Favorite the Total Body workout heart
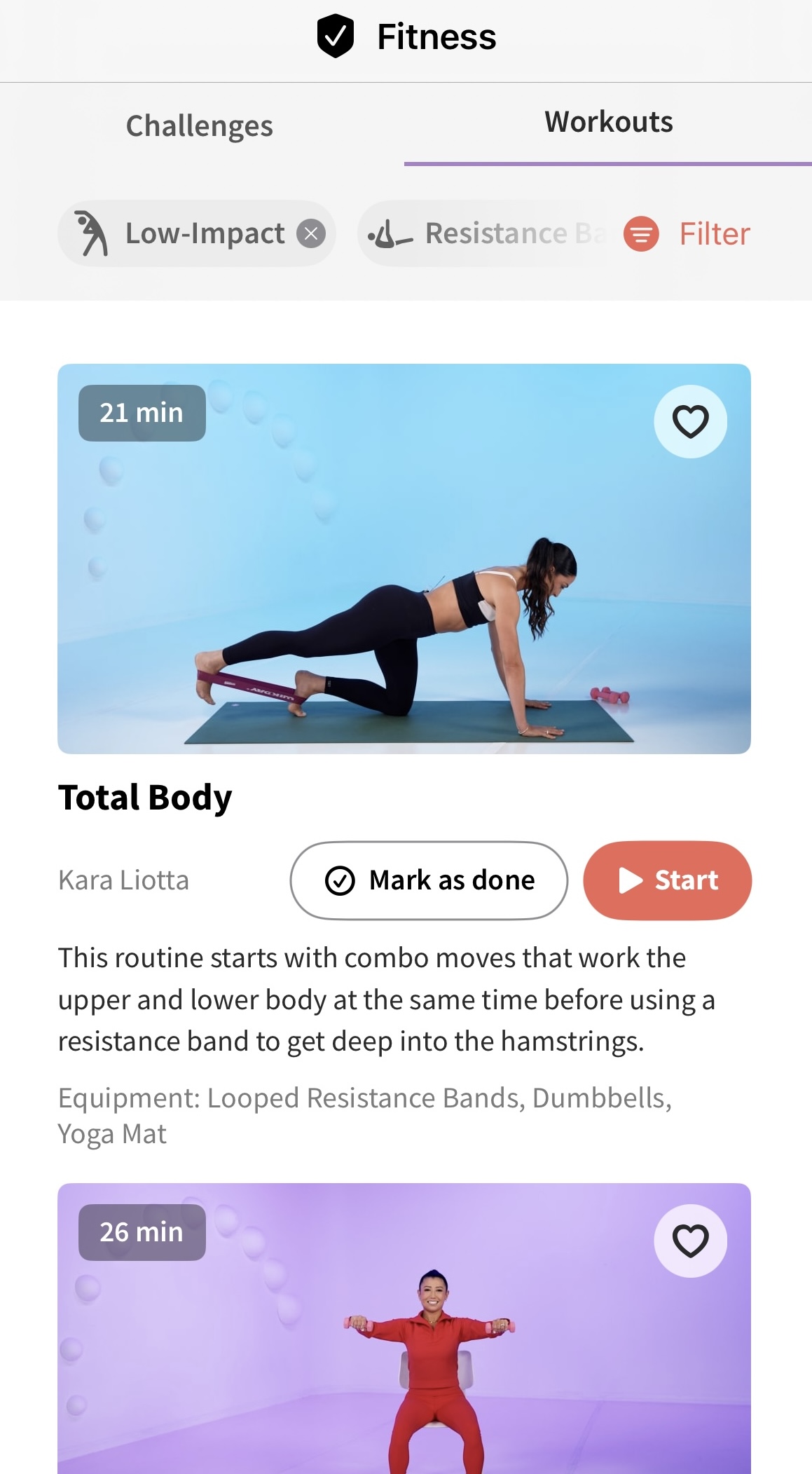 [x=691, y=421]
